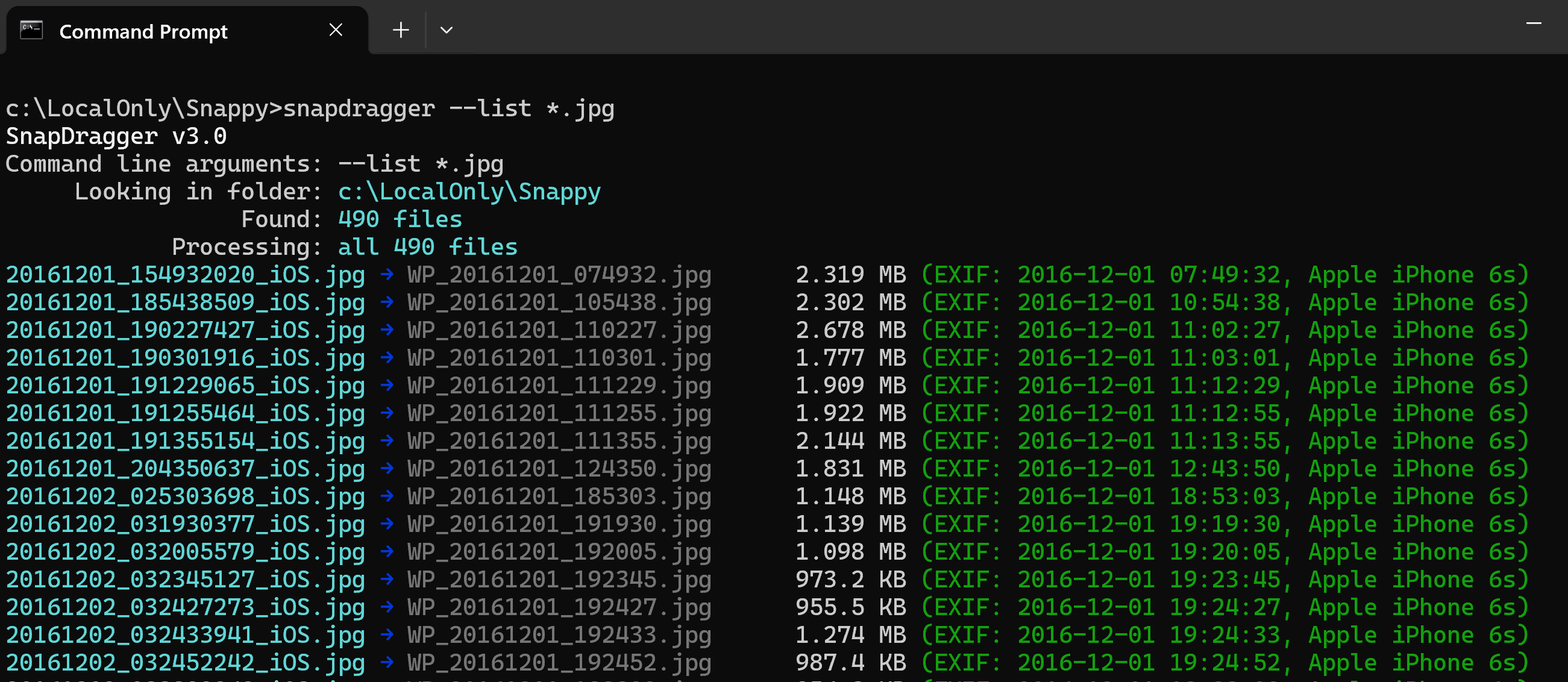
Task: Click file 20161201_191229065_iOS.jpg
Action: 186,386
